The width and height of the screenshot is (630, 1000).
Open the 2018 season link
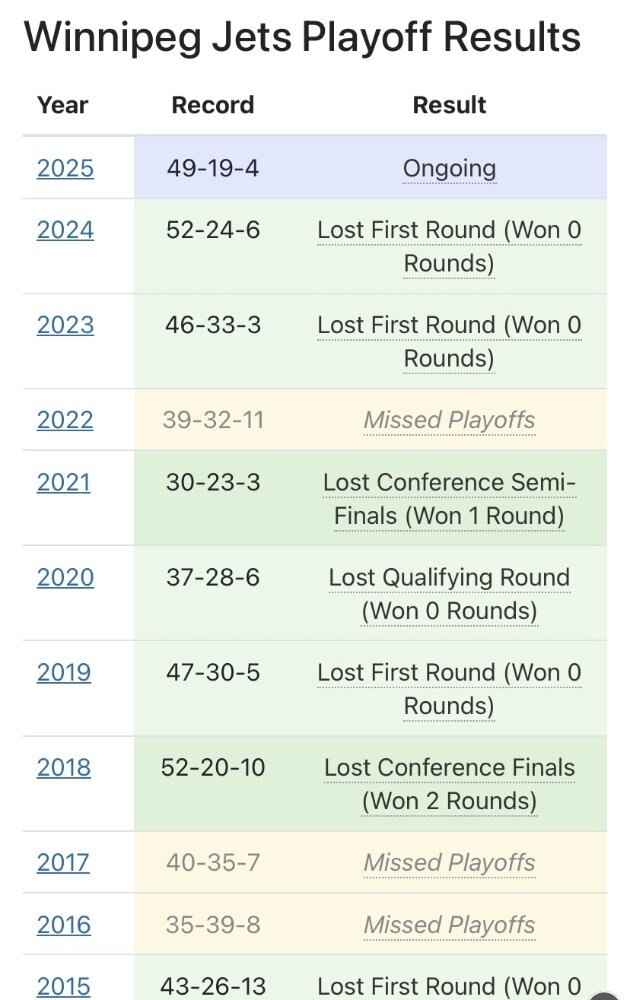coord(64,768)
